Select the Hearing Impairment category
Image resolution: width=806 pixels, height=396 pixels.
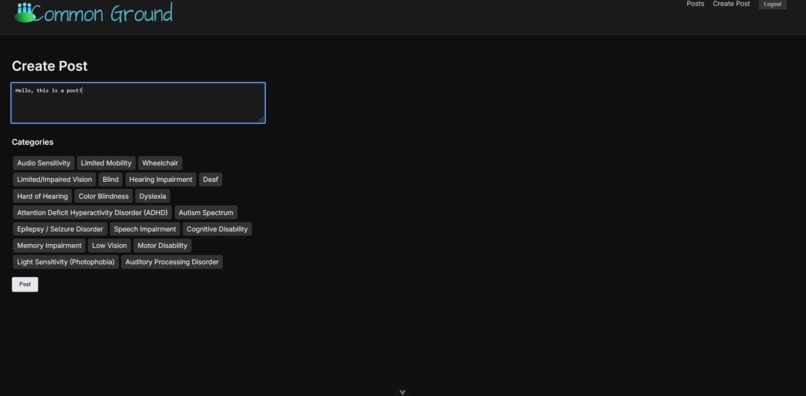point(161,179)
